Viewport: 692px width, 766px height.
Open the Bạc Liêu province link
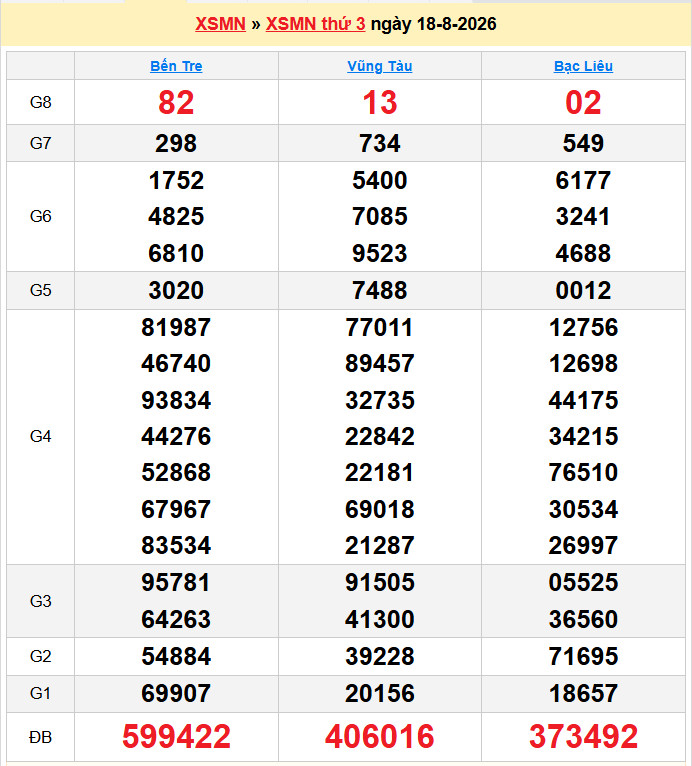[584, 66]
